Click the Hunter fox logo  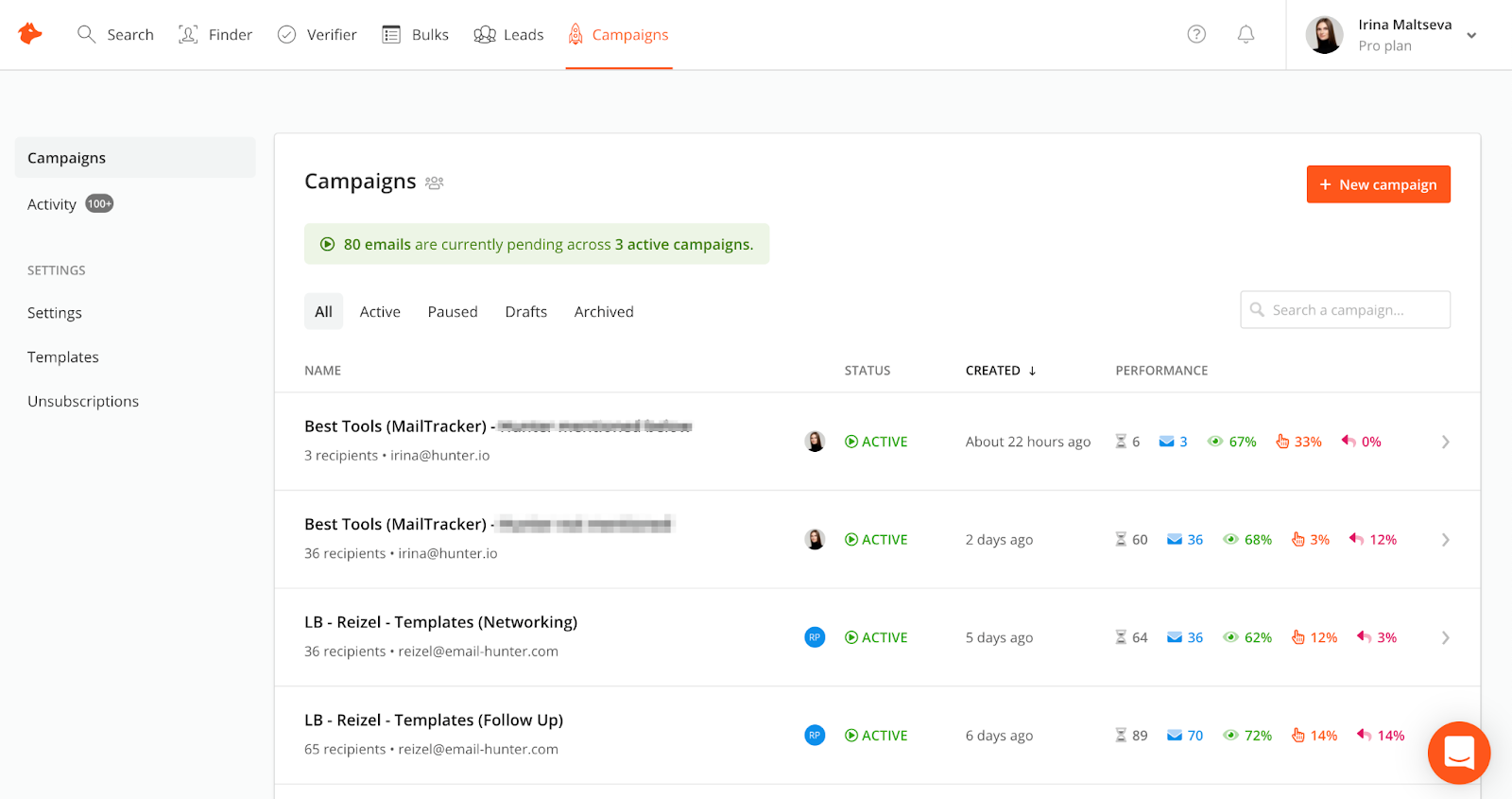[30, 34]
